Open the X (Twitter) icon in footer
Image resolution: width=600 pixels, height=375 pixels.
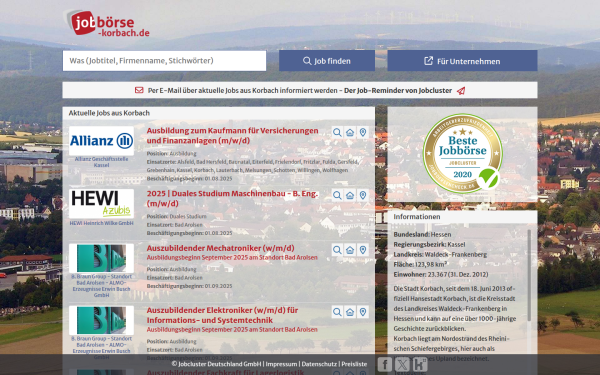[402, 364]
